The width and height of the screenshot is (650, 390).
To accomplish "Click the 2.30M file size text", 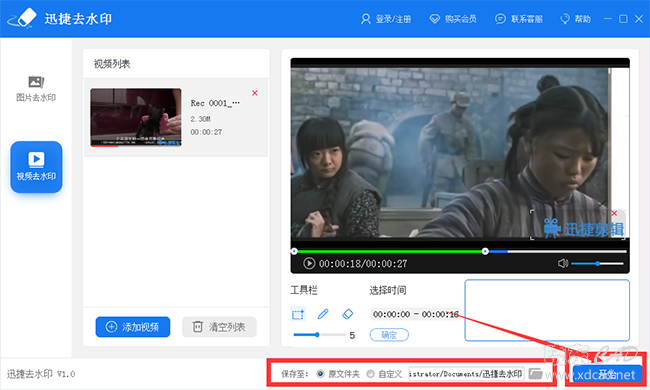I will coord(200,119).
